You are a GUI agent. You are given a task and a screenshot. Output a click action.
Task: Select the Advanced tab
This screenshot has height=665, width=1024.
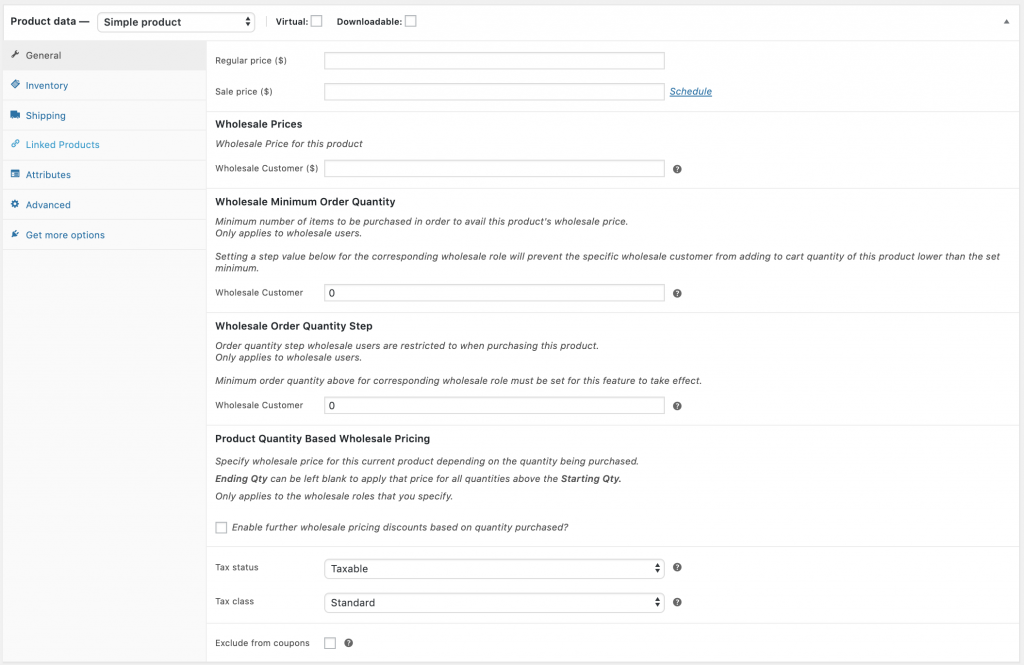tap(104, 205)
